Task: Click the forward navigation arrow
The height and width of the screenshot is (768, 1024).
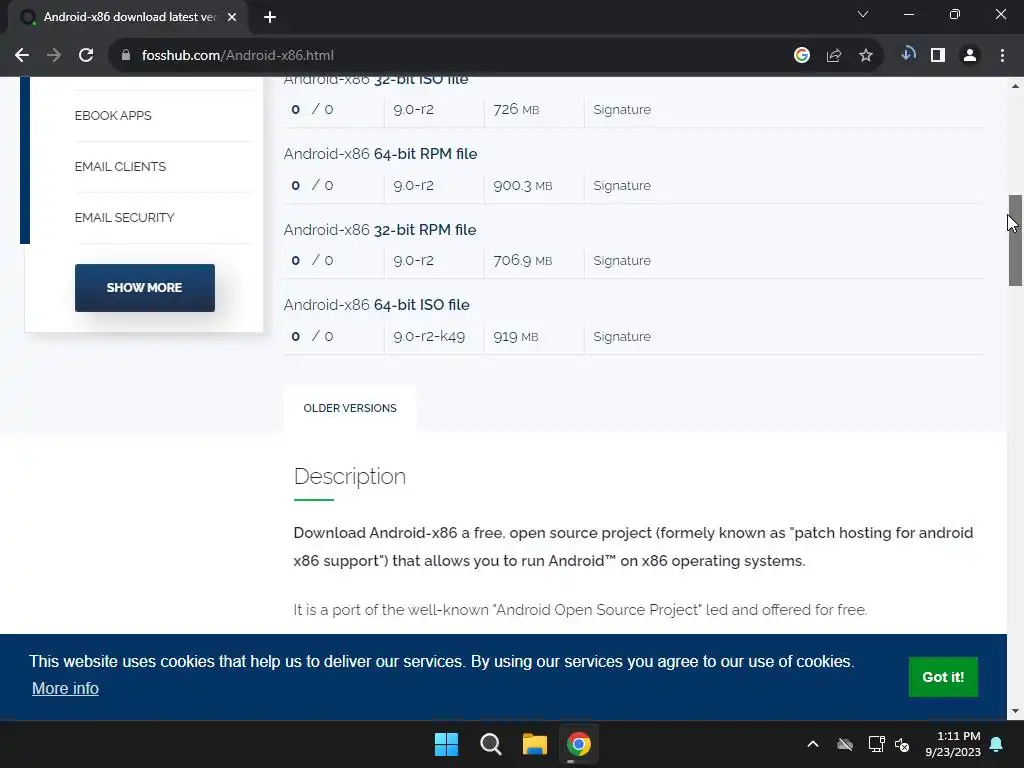Action: [54, 56]
